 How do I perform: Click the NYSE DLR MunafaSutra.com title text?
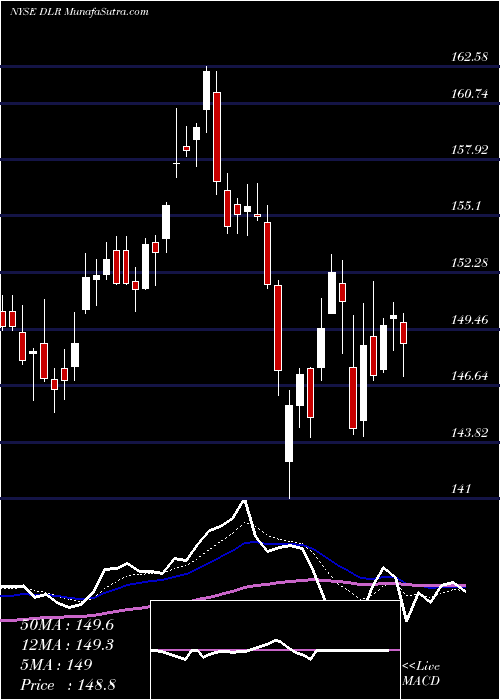[x=79, y=12]
